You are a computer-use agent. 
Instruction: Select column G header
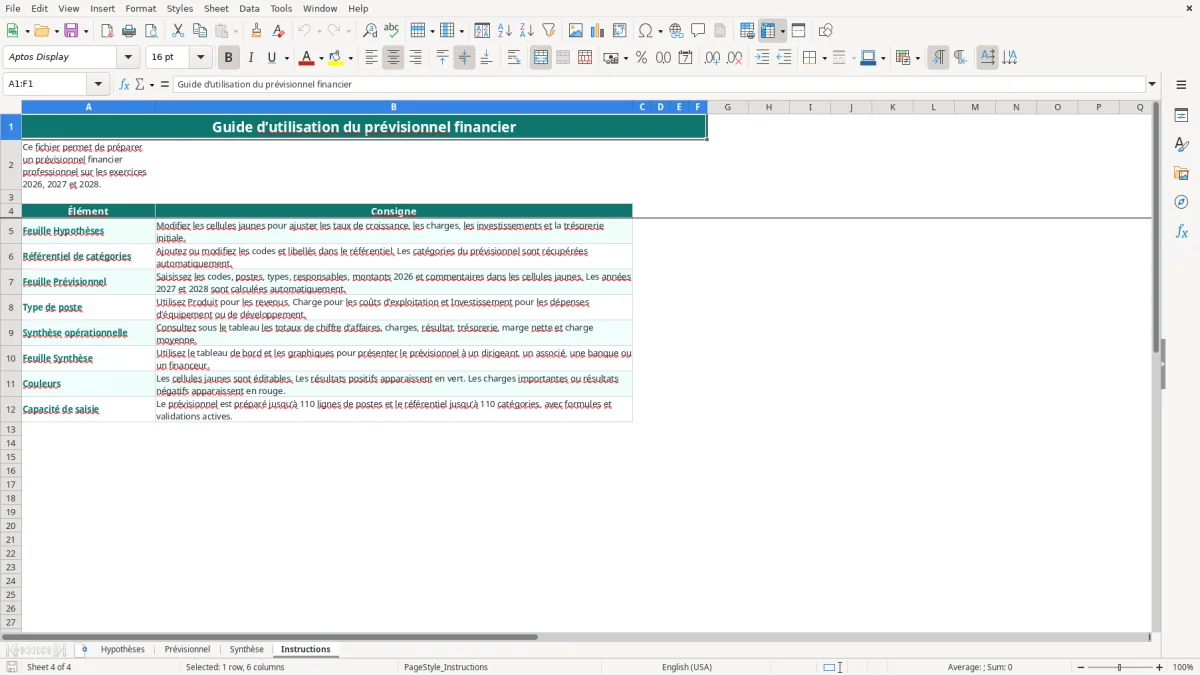point(727,107)
